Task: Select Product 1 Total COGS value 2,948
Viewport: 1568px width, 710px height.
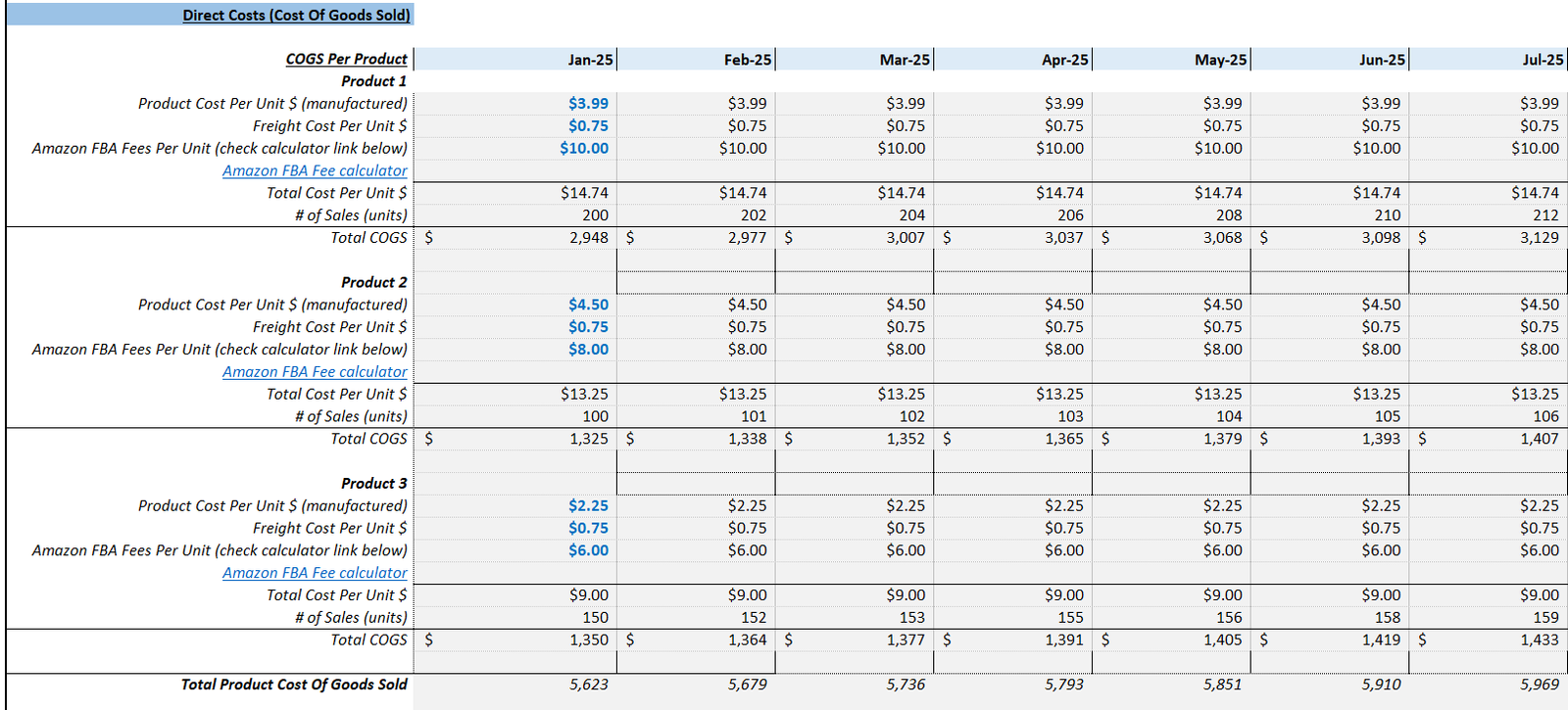Action: (x=588, y=238)
